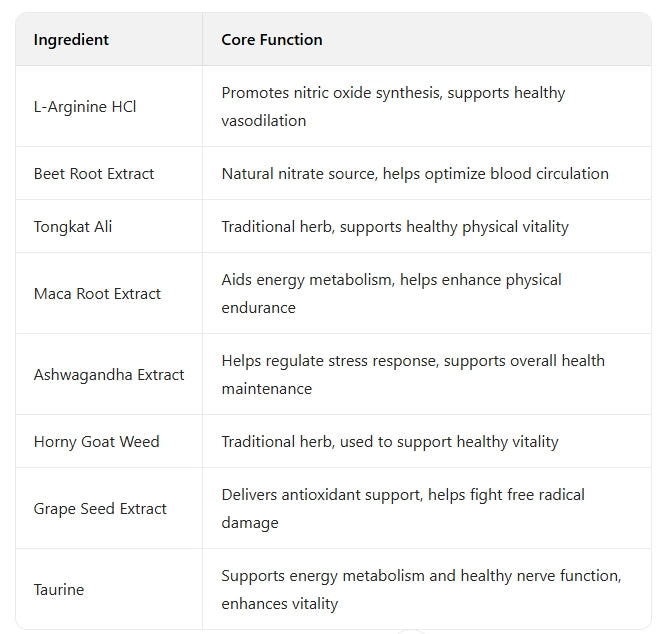Image resolution: width=664 pixels, height=634 pixels.
Task: Click the Beet Root Extract cell
Action: tap(94, 174)
